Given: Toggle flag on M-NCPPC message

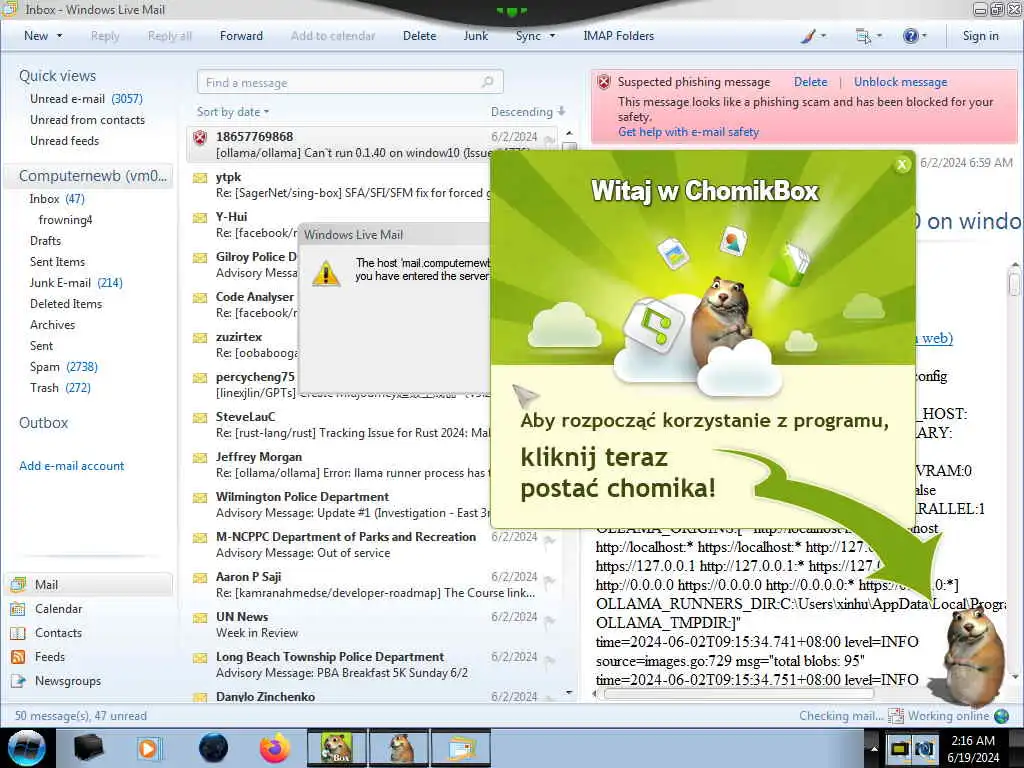Looking at the screenshot, I should pos(549,540).
